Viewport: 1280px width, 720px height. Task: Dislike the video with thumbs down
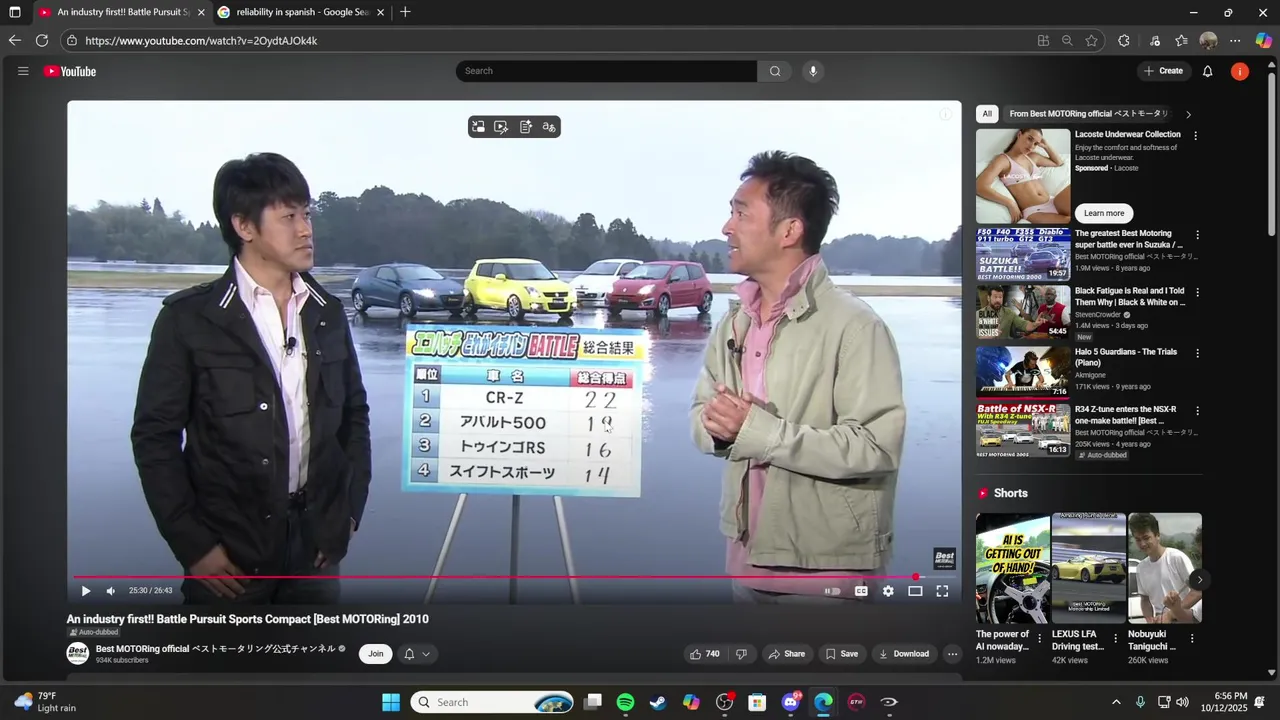(741, 654)
